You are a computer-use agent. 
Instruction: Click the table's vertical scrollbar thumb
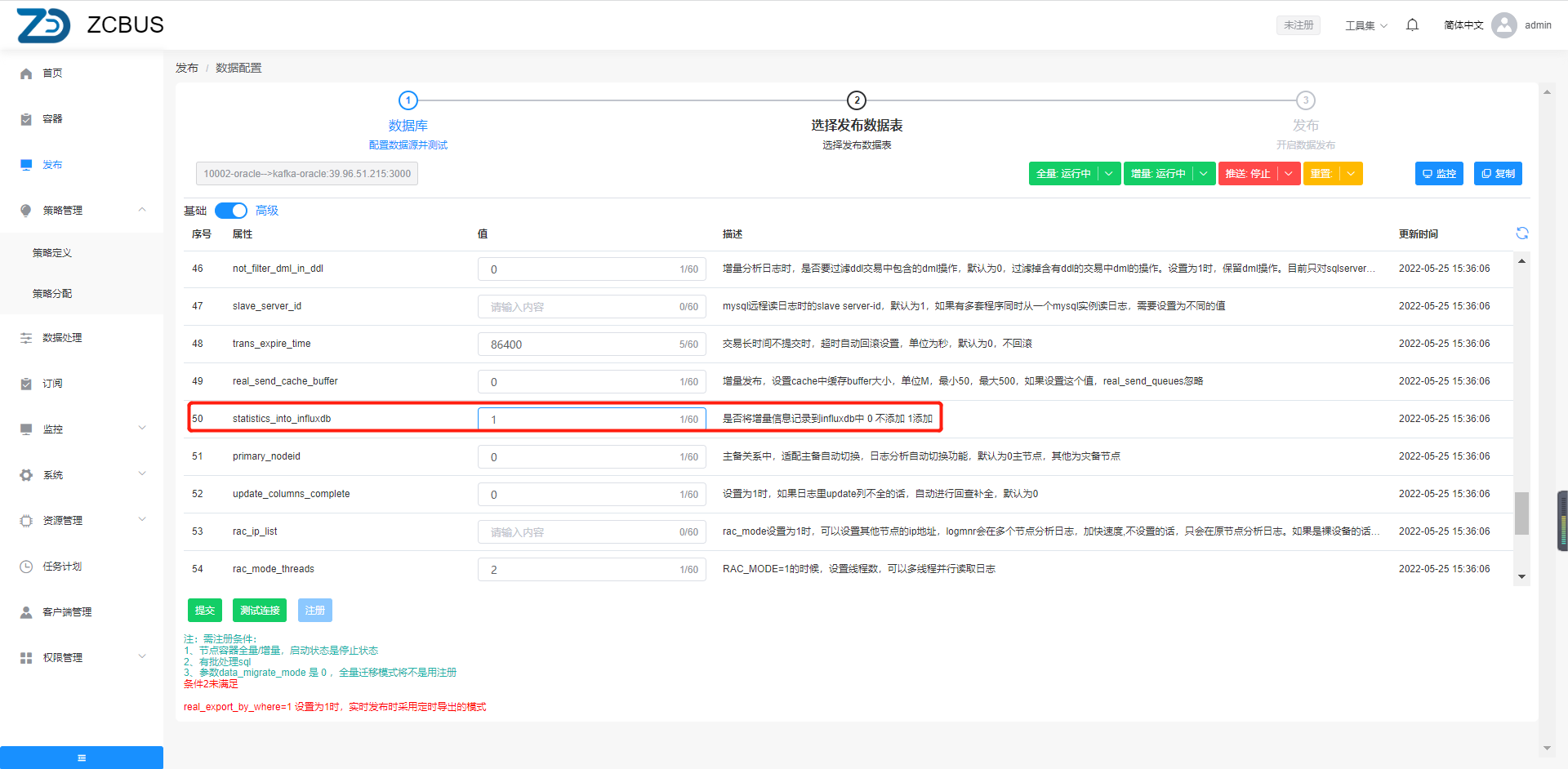tap(1521, 513)
